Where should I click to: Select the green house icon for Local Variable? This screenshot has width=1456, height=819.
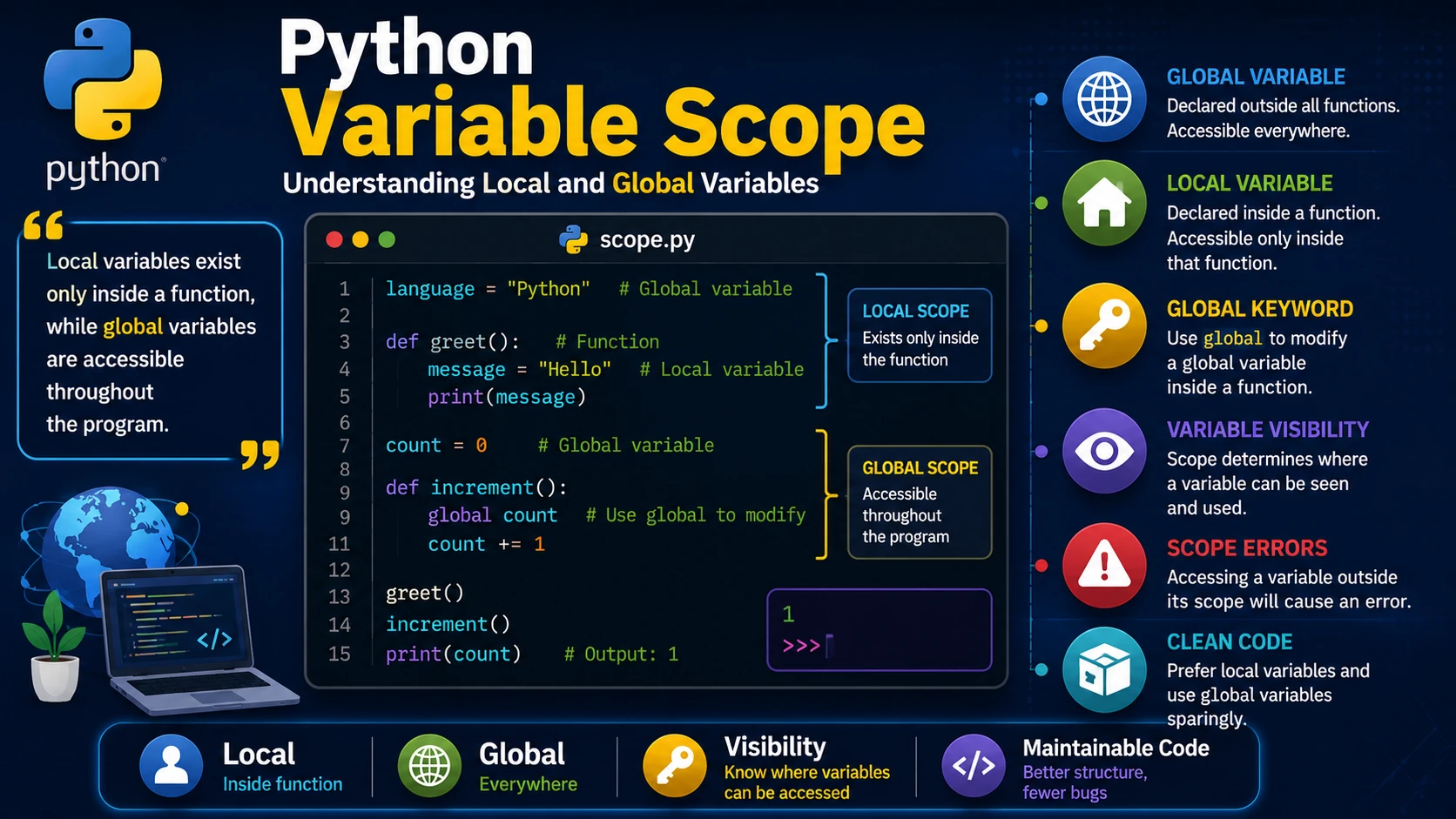tap(1104, 204)
